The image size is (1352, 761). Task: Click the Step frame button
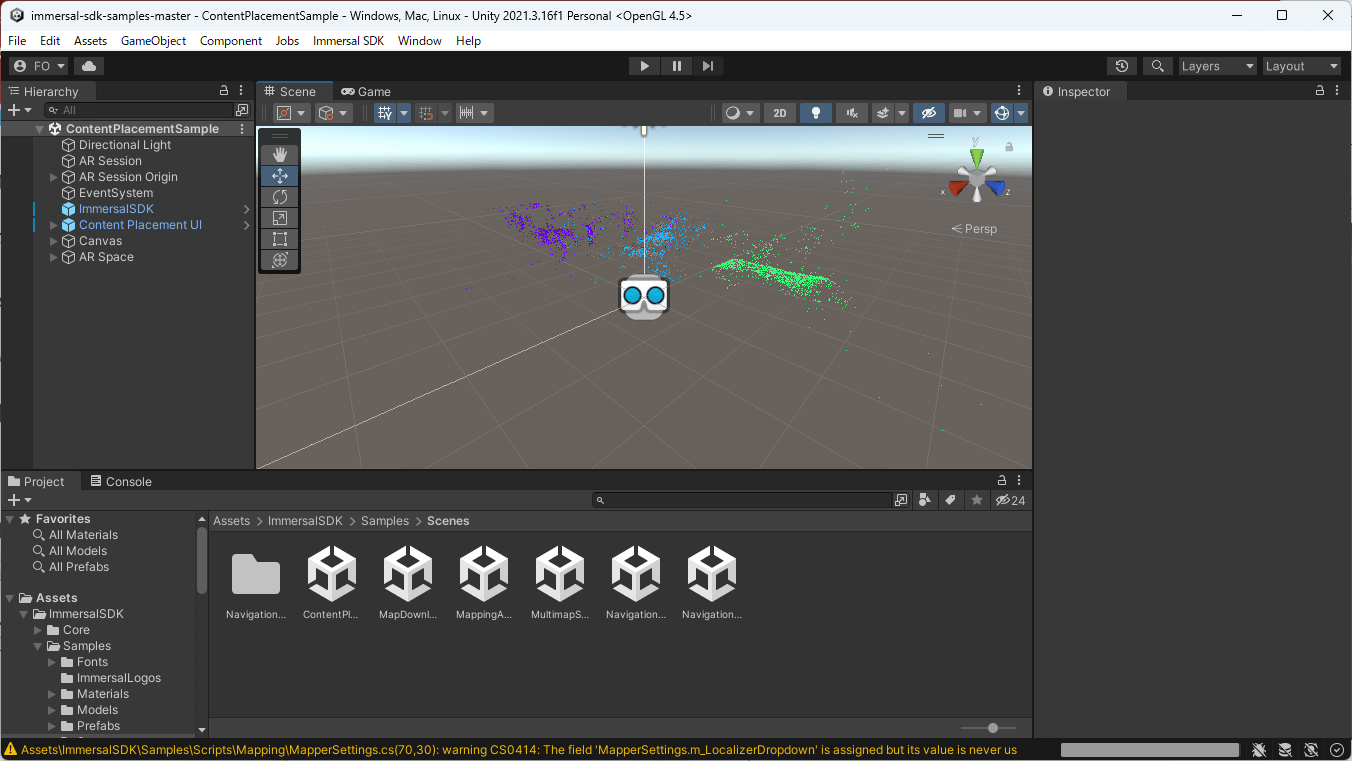click(708, 66)
